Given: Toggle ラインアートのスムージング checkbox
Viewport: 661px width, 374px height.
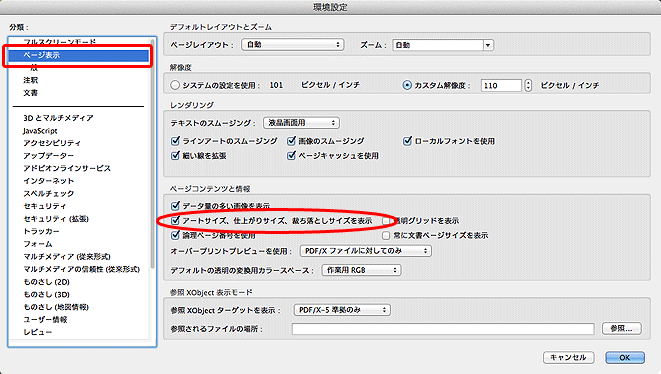Looking at the screenshot, I should coord(175,141).
